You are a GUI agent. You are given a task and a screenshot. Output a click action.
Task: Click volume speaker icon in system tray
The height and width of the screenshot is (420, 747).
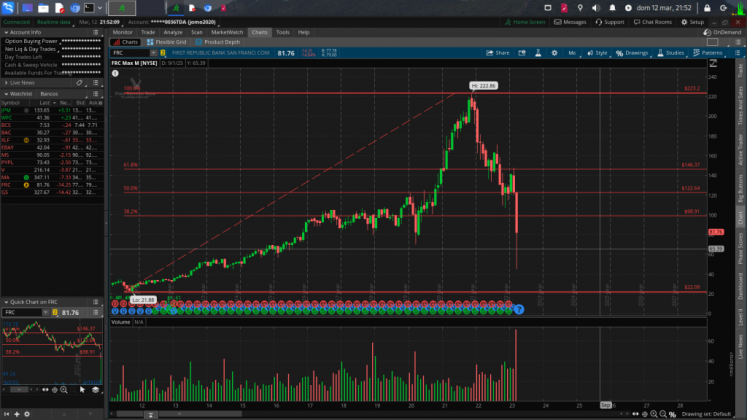[596, 8]
